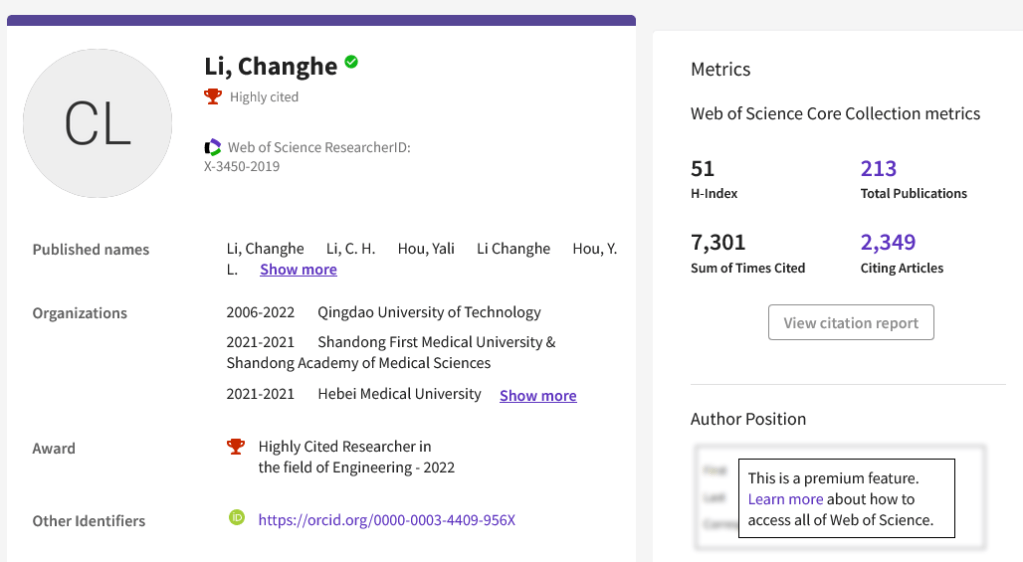Expand Organizations list with Show more
The image size is (1023, 562).
[x=538, y=396]
